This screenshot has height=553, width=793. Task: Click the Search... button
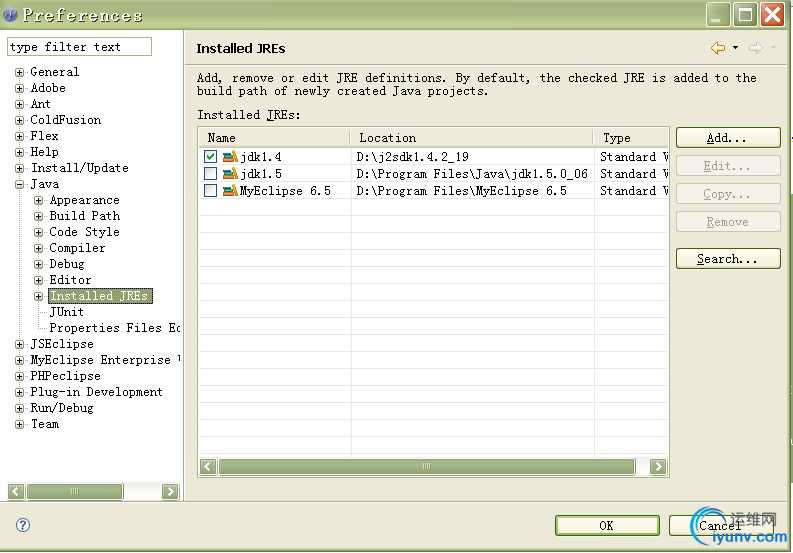[728, 259]
